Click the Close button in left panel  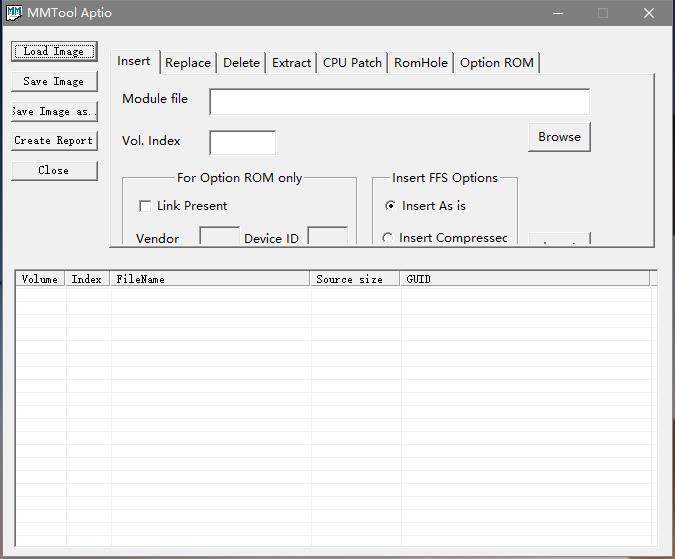54,170
